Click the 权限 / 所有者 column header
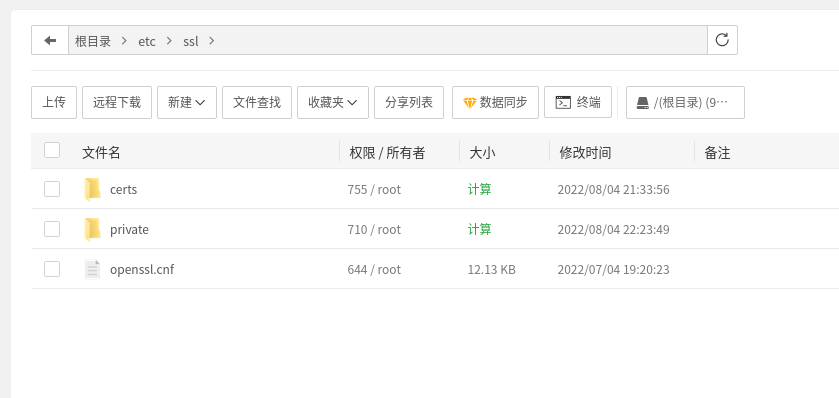 (x=387, y=153)
